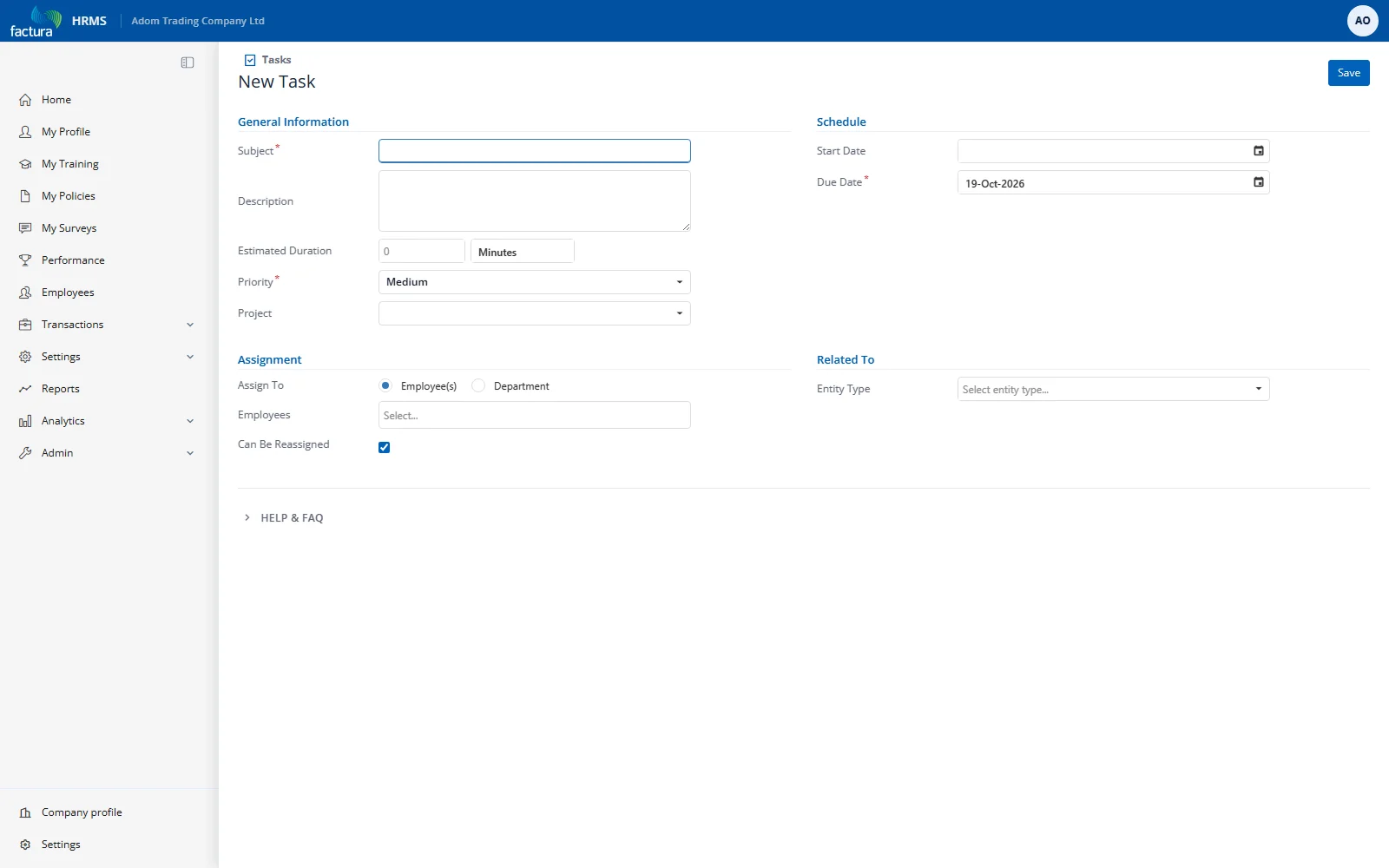Open the Project dropdown

pyautogui.click(x=535, y=313)
